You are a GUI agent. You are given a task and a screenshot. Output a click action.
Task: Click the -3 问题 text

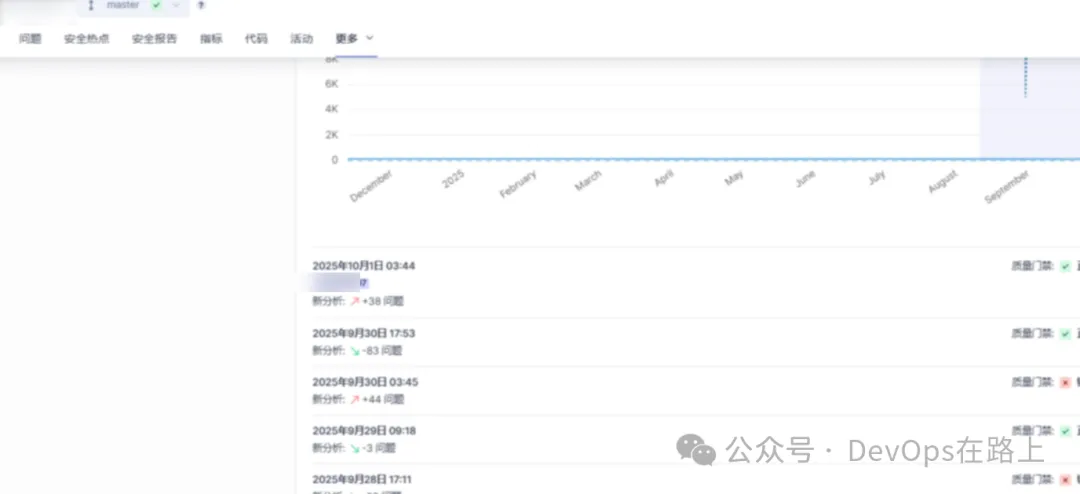click(380, 448)
